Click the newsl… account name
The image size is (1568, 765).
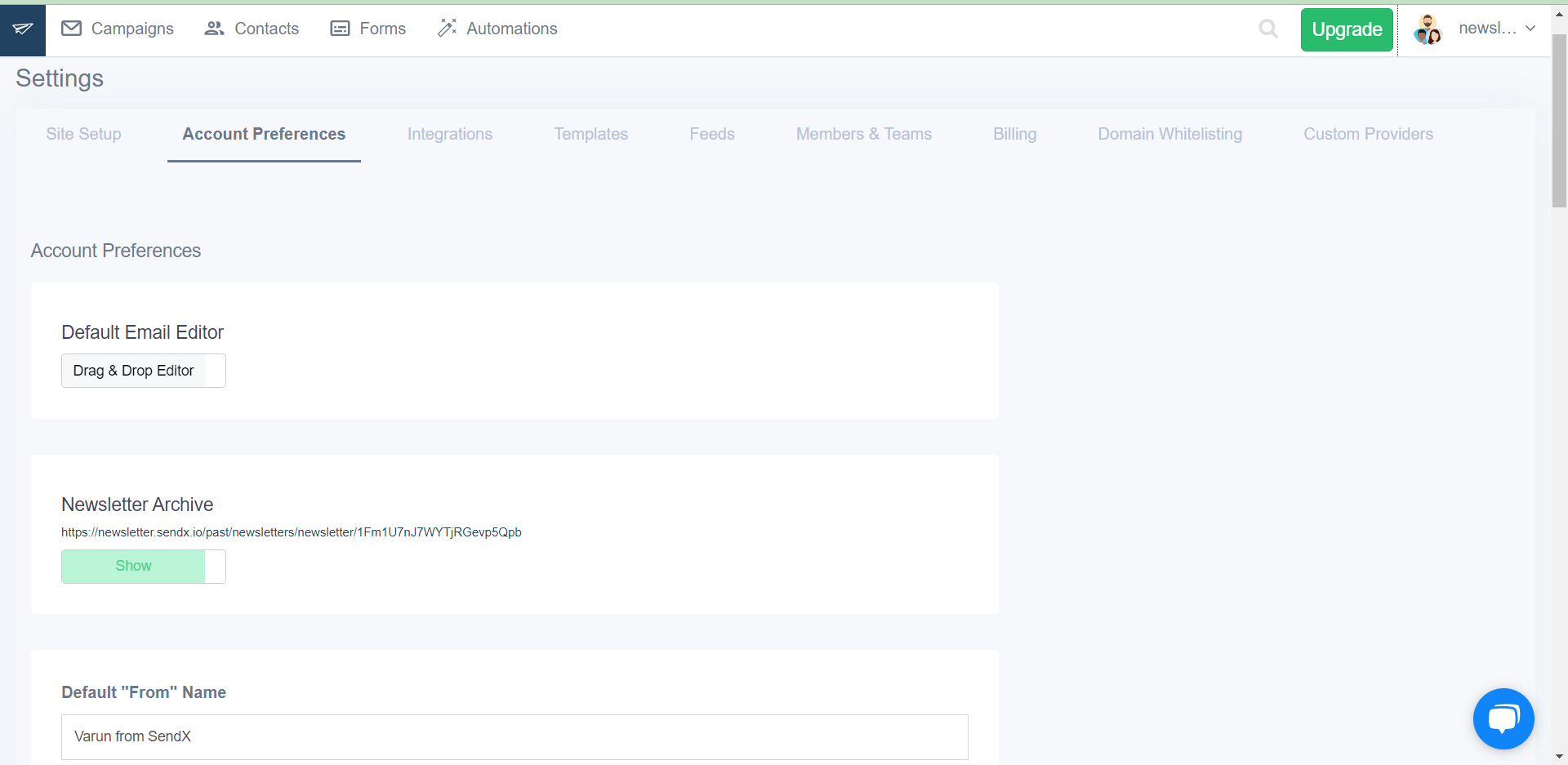(1487, 29)
